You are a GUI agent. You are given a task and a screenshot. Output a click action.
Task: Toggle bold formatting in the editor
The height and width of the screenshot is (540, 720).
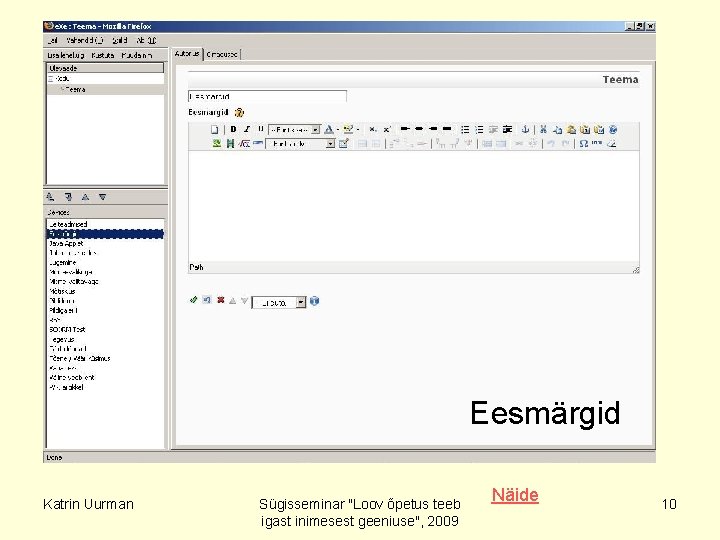[x=233, y=129]
